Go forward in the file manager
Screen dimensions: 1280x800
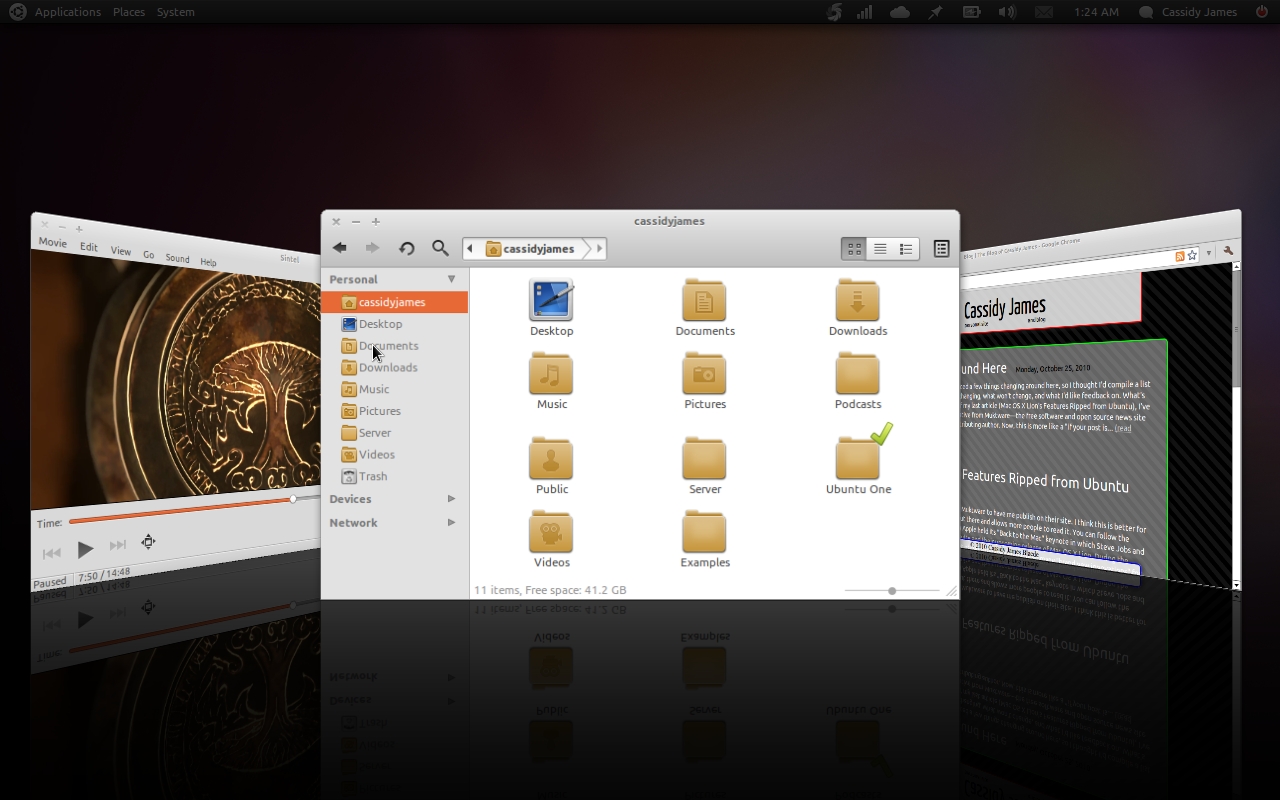pos(372,248)
